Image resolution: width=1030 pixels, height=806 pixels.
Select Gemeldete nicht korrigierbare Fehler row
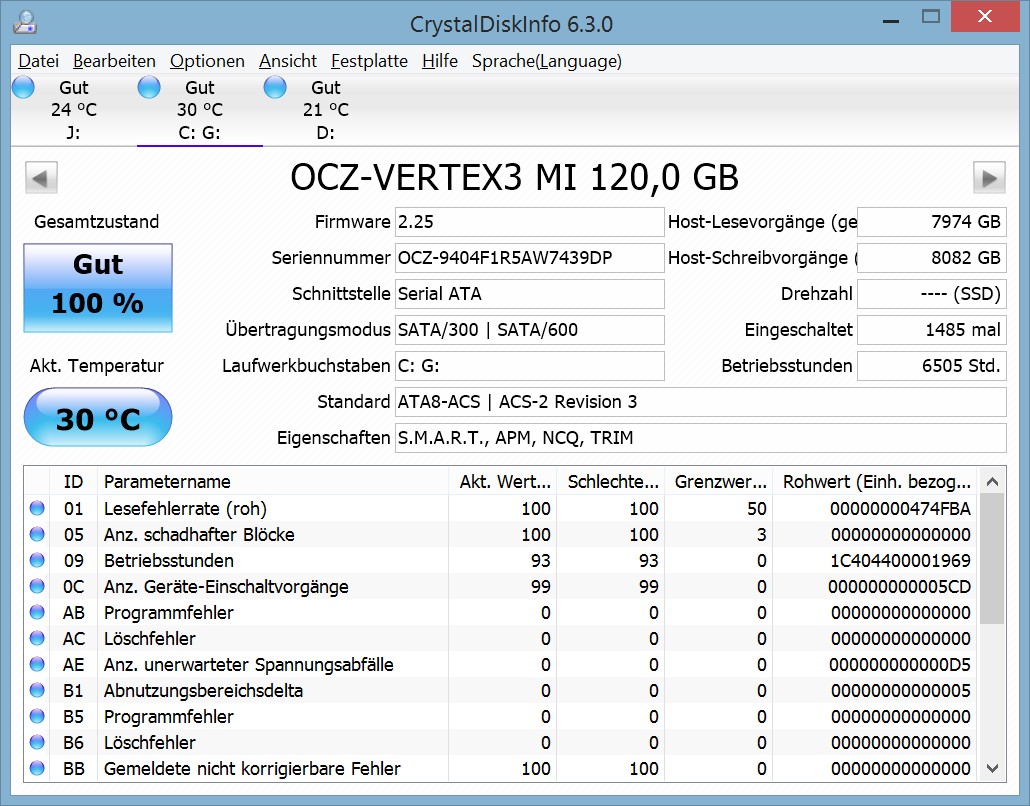point(501,769)
